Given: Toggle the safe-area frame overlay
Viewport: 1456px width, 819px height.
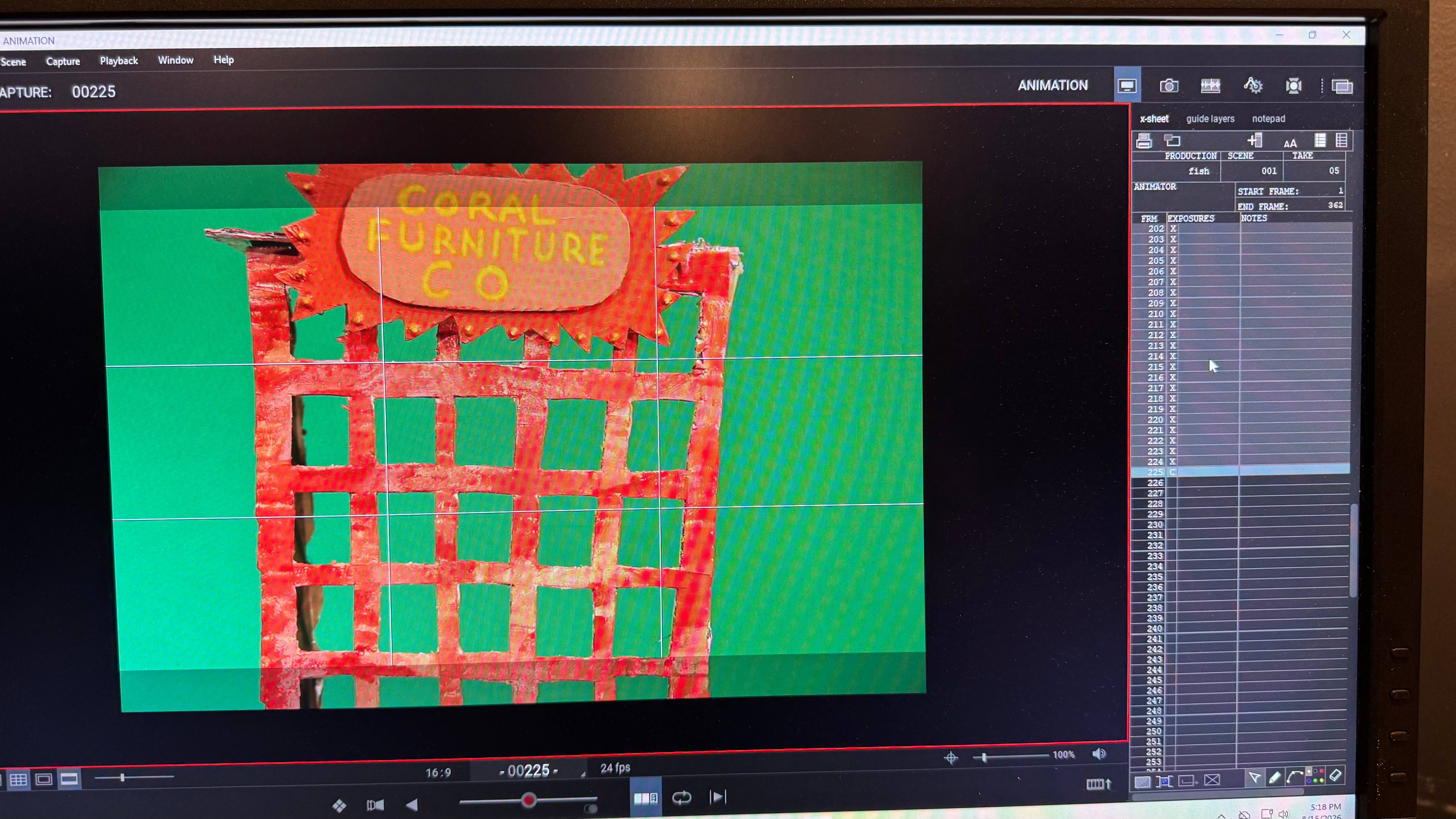Looking at the screenshot, I should point(44,780).
